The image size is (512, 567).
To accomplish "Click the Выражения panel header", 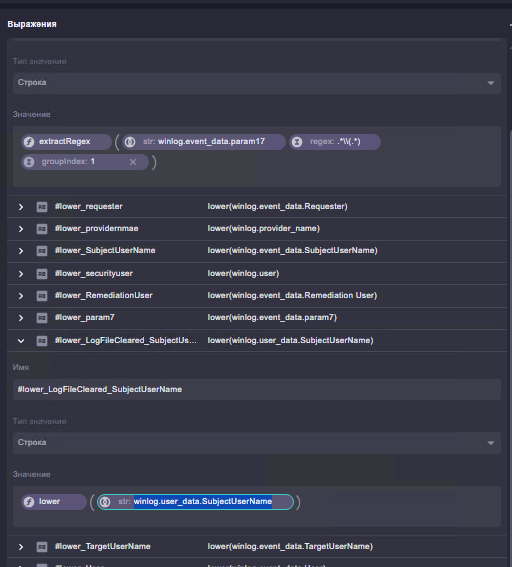I will click(x=32, y=24).
